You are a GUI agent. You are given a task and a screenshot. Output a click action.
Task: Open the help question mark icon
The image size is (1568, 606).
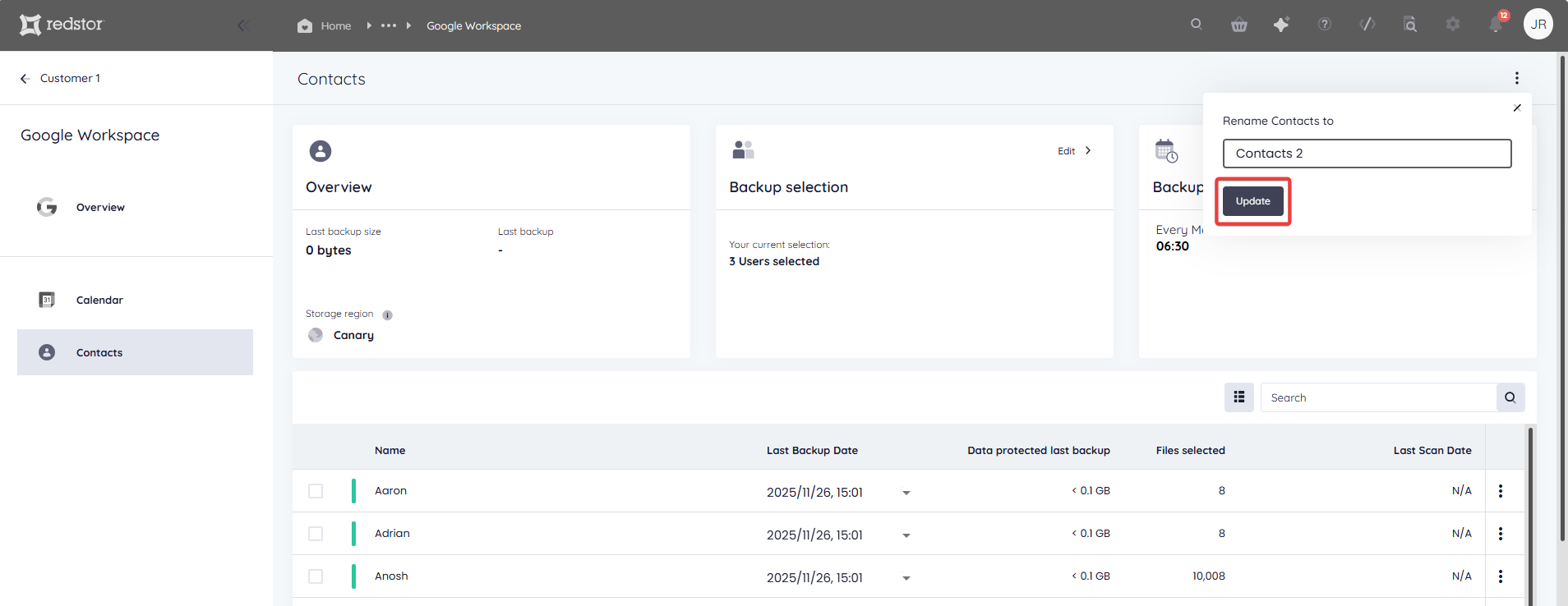click(1325, 24)
